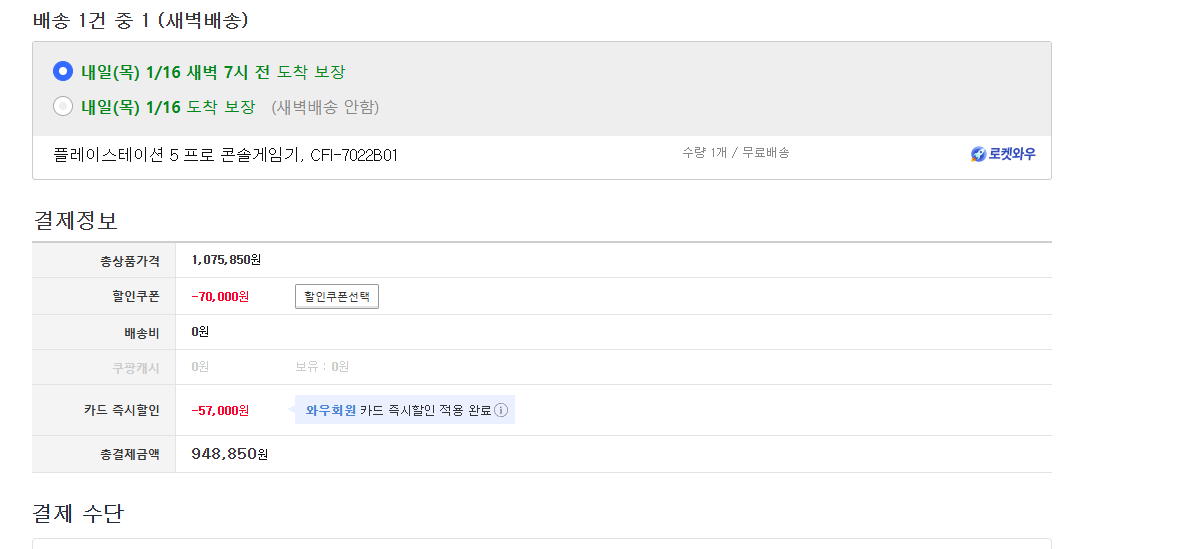Click the info icon beside 적용 완료
Image resolution: width=1179 pixels, height=549 pixels.
(x=501, y=410)
